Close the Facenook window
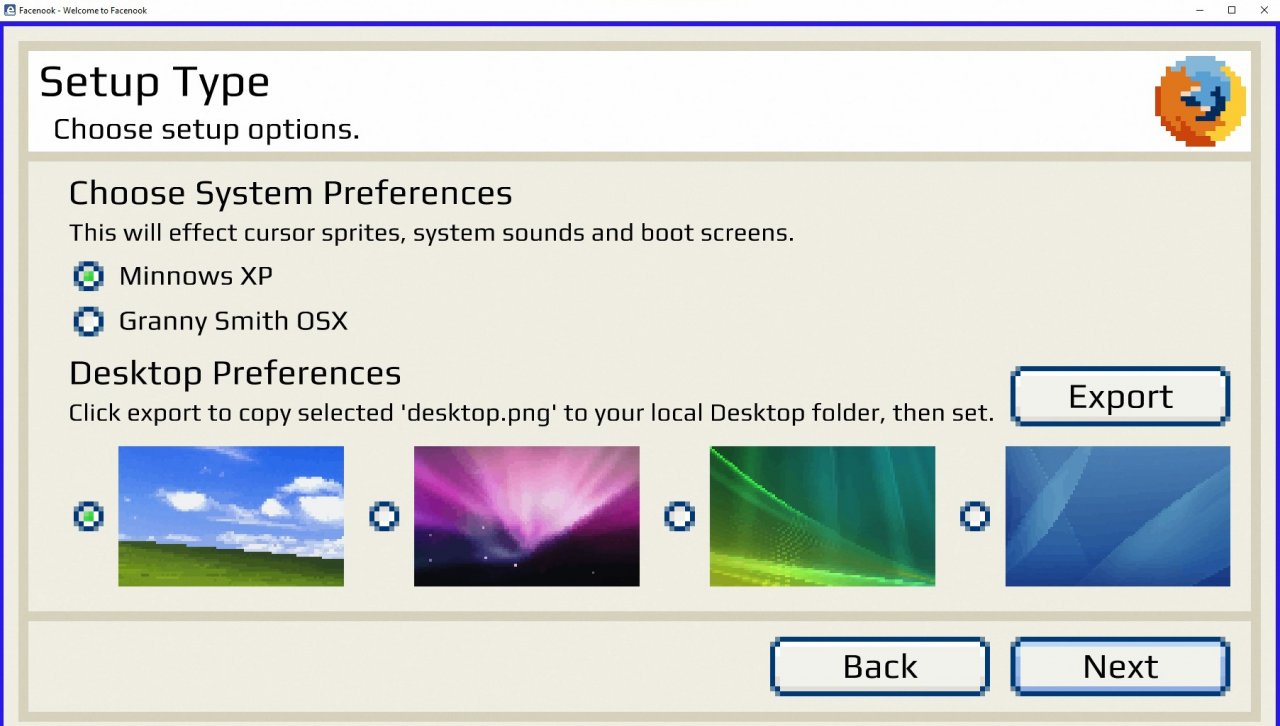 [1263, 9]
